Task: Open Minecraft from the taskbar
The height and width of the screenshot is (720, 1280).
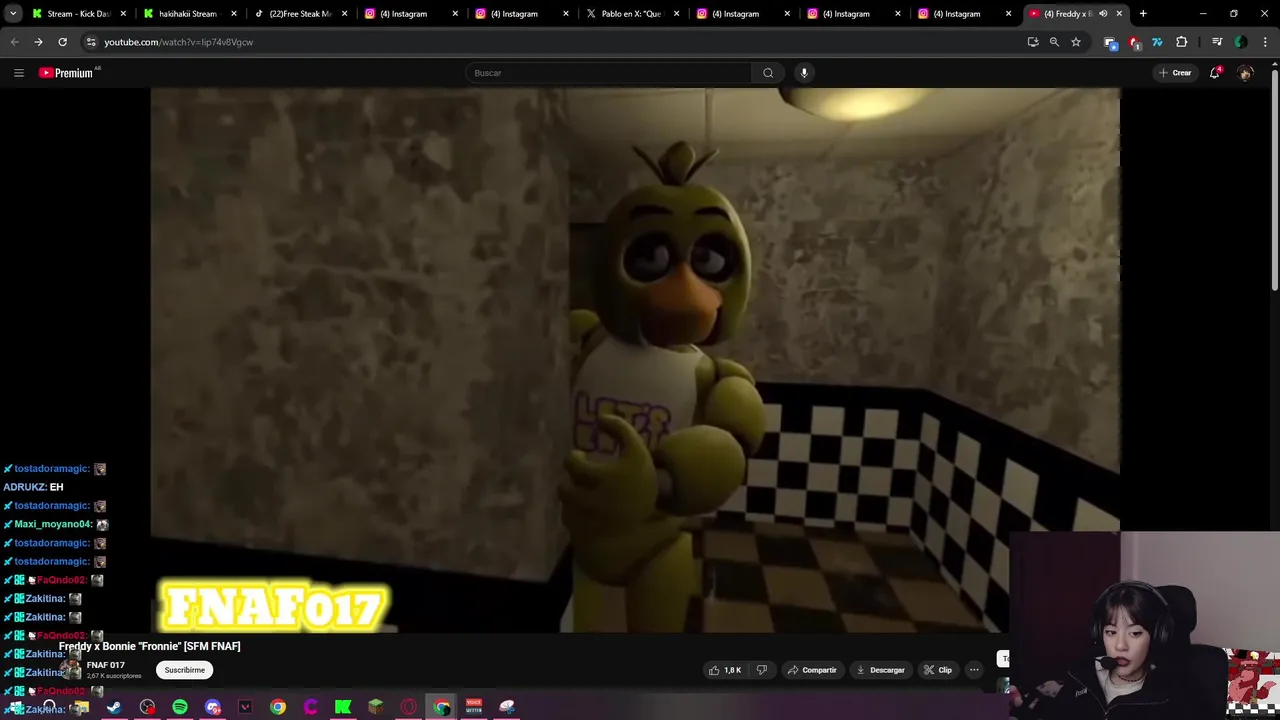Action: coord(376,707)
